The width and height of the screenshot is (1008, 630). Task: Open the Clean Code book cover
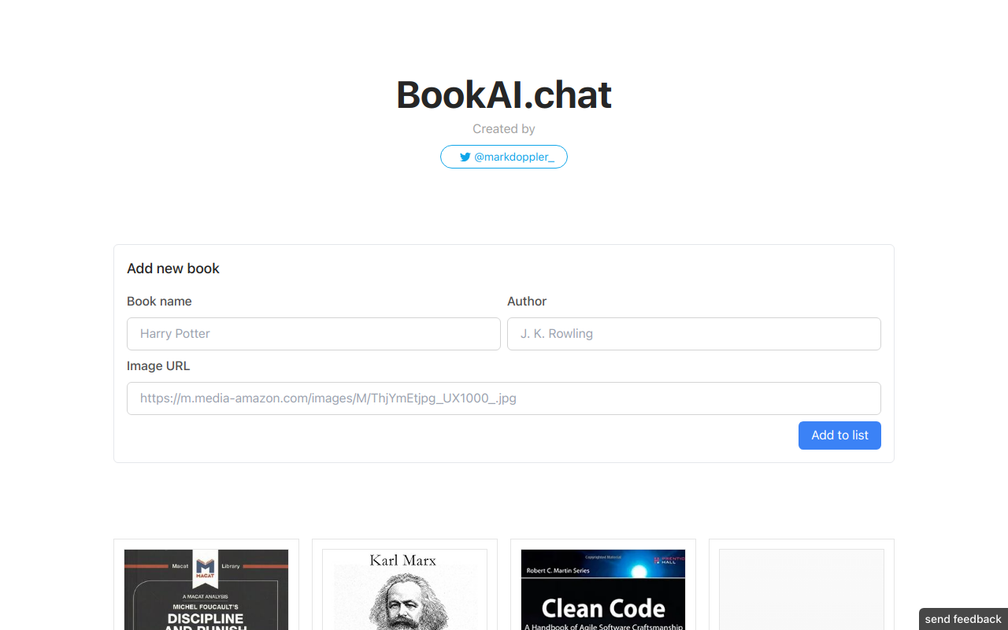(603, 590)
